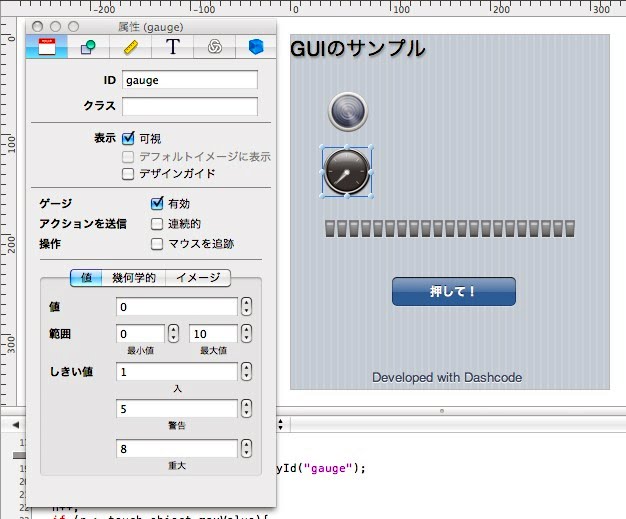
Task: Open the Attributes inspector tab icon
Action: (x=46, y=46)
